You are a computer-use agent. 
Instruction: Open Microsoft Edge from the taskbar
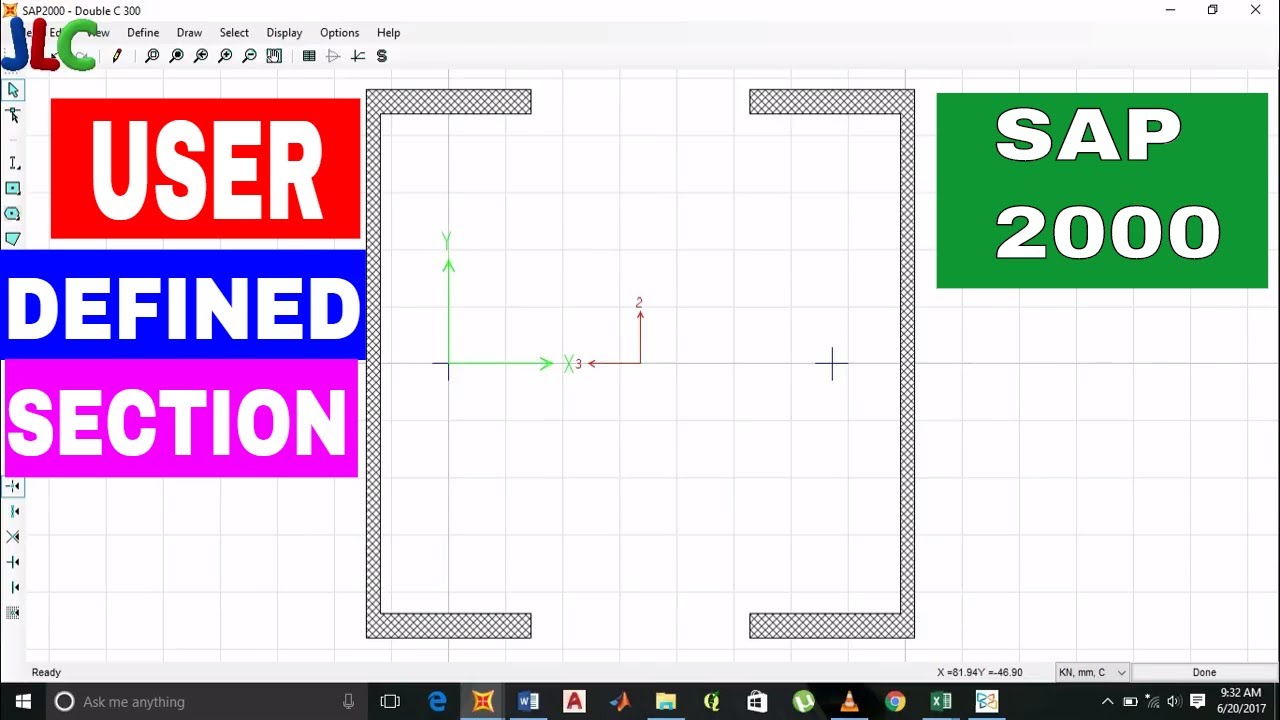tap(438, 702)
